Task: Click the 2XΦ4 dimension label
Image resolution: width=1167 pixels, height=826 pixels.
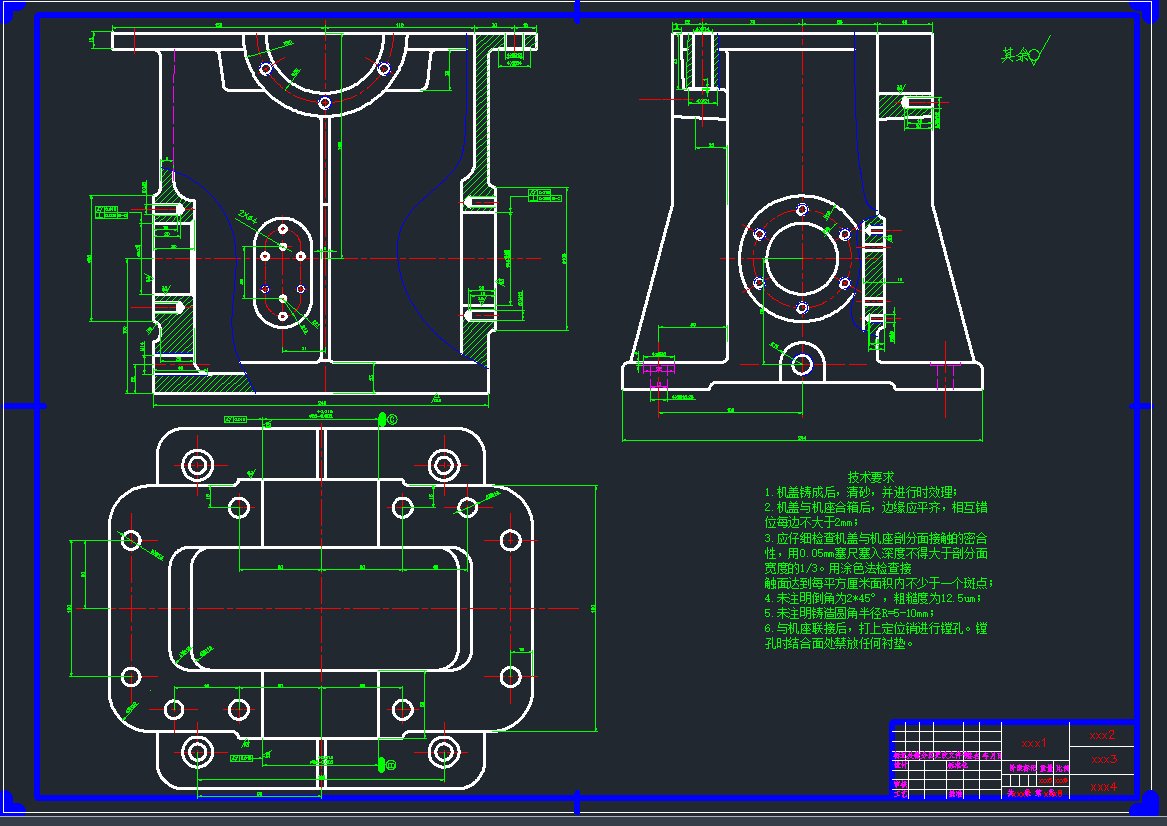Action: pos(246,216)
